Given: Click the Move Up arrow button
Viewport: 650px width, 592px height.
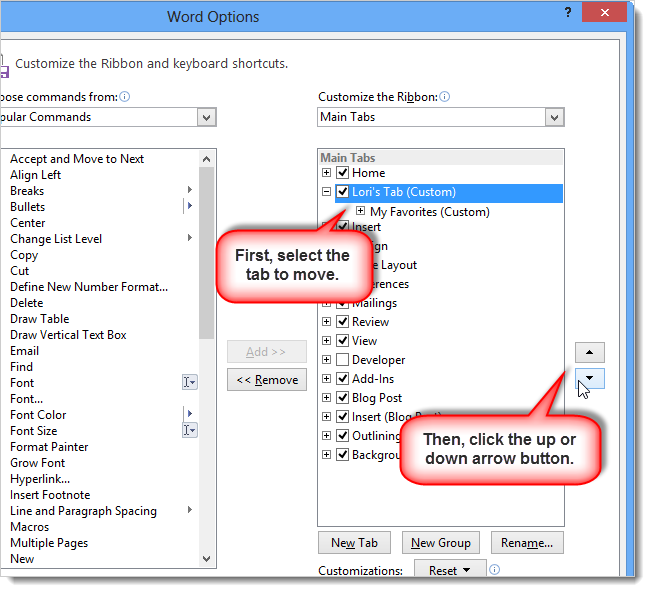Looking at the screenshot, I should (589, 352).
